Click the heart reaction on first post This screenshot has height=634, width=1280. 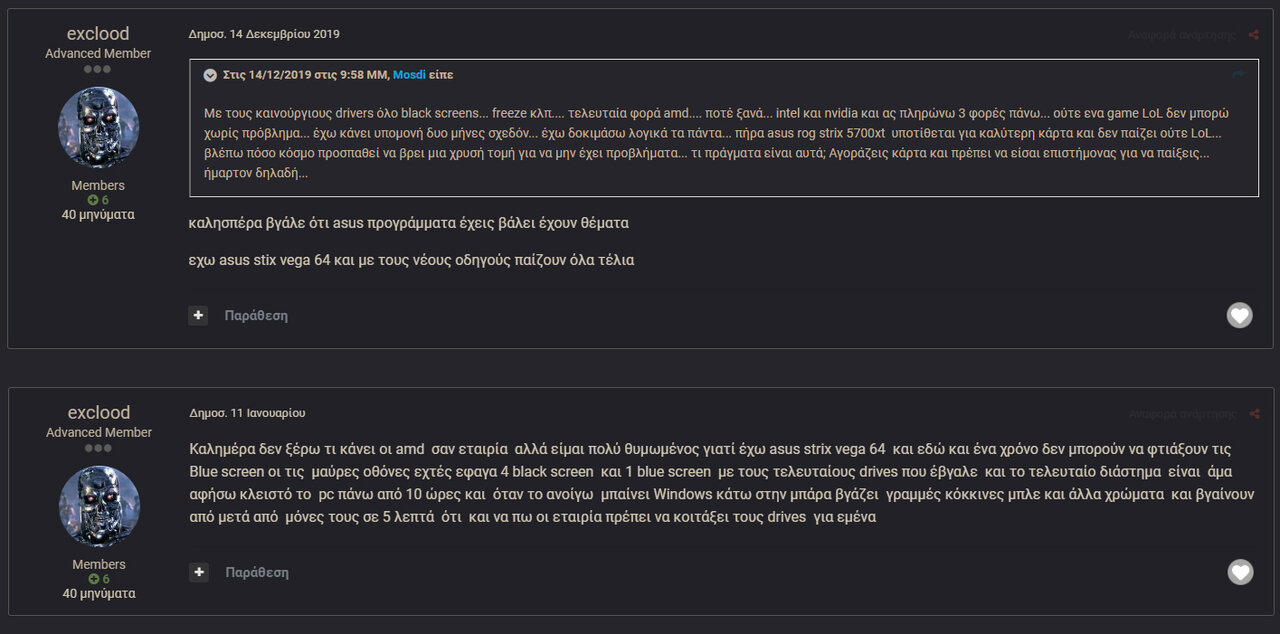point(1240,315)
